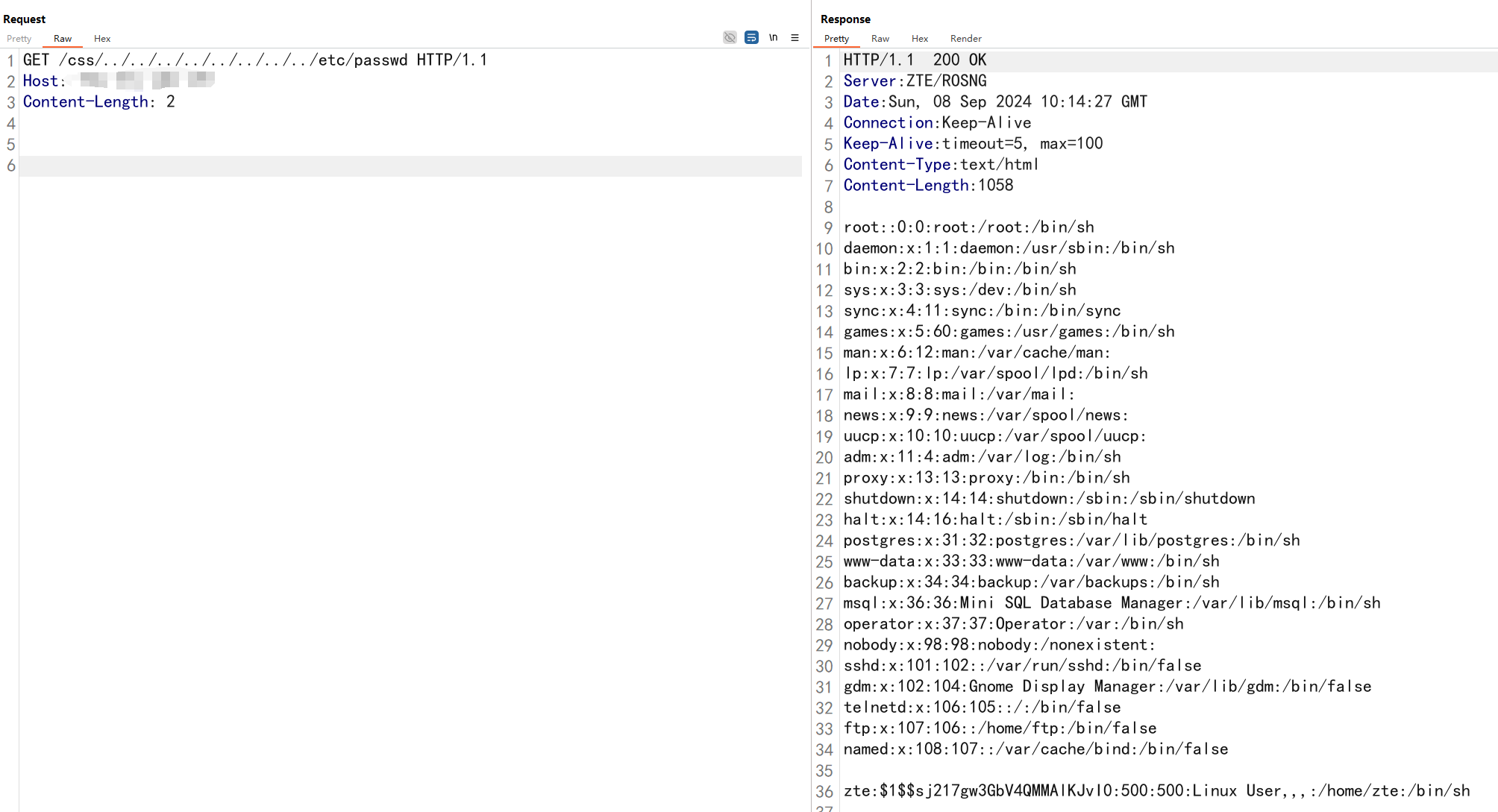Click the Server:ZTE/ROSNG response header
The width and height of the screenshot is (1498, 812).
tap(915, 81)
